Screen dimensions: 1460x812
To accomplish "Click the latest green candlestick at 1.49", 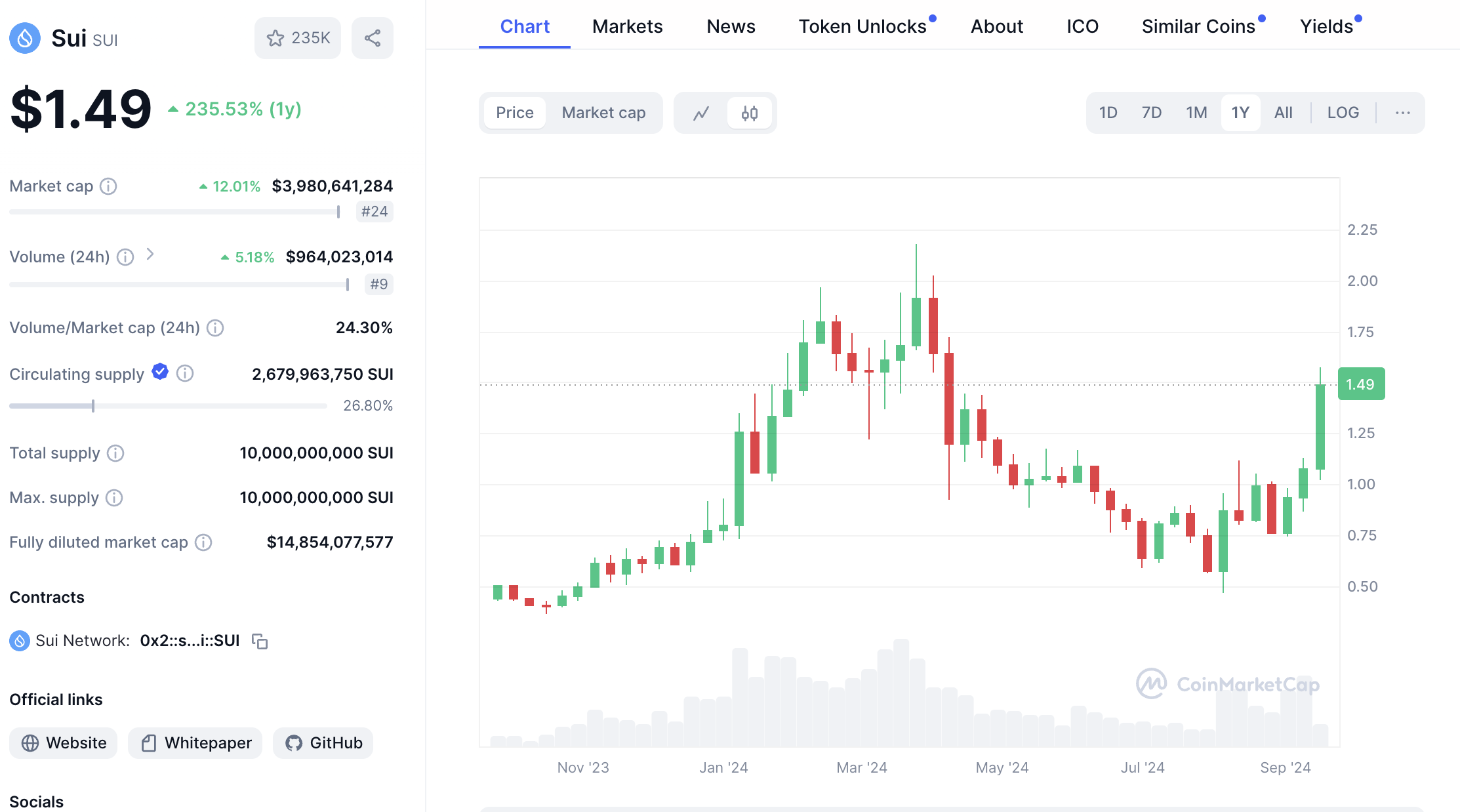I will [1320, 426].
